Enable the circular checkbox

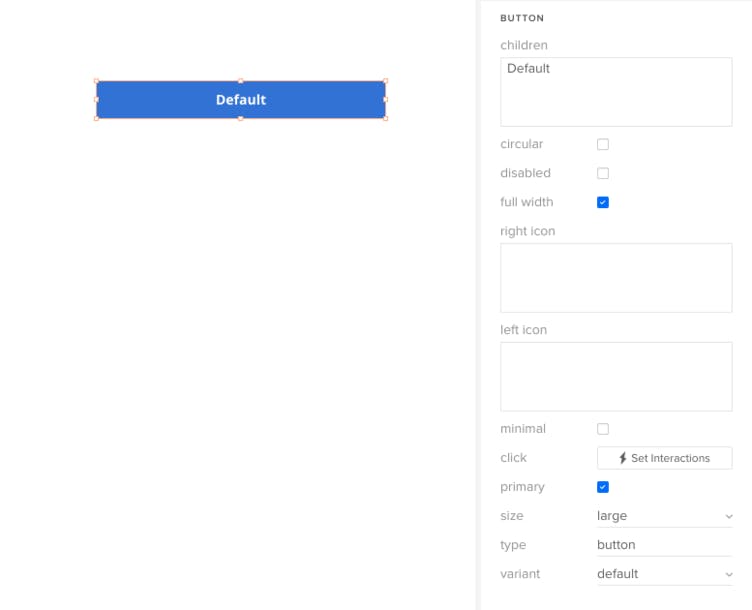pyautogui.click(x=603, y=145)
